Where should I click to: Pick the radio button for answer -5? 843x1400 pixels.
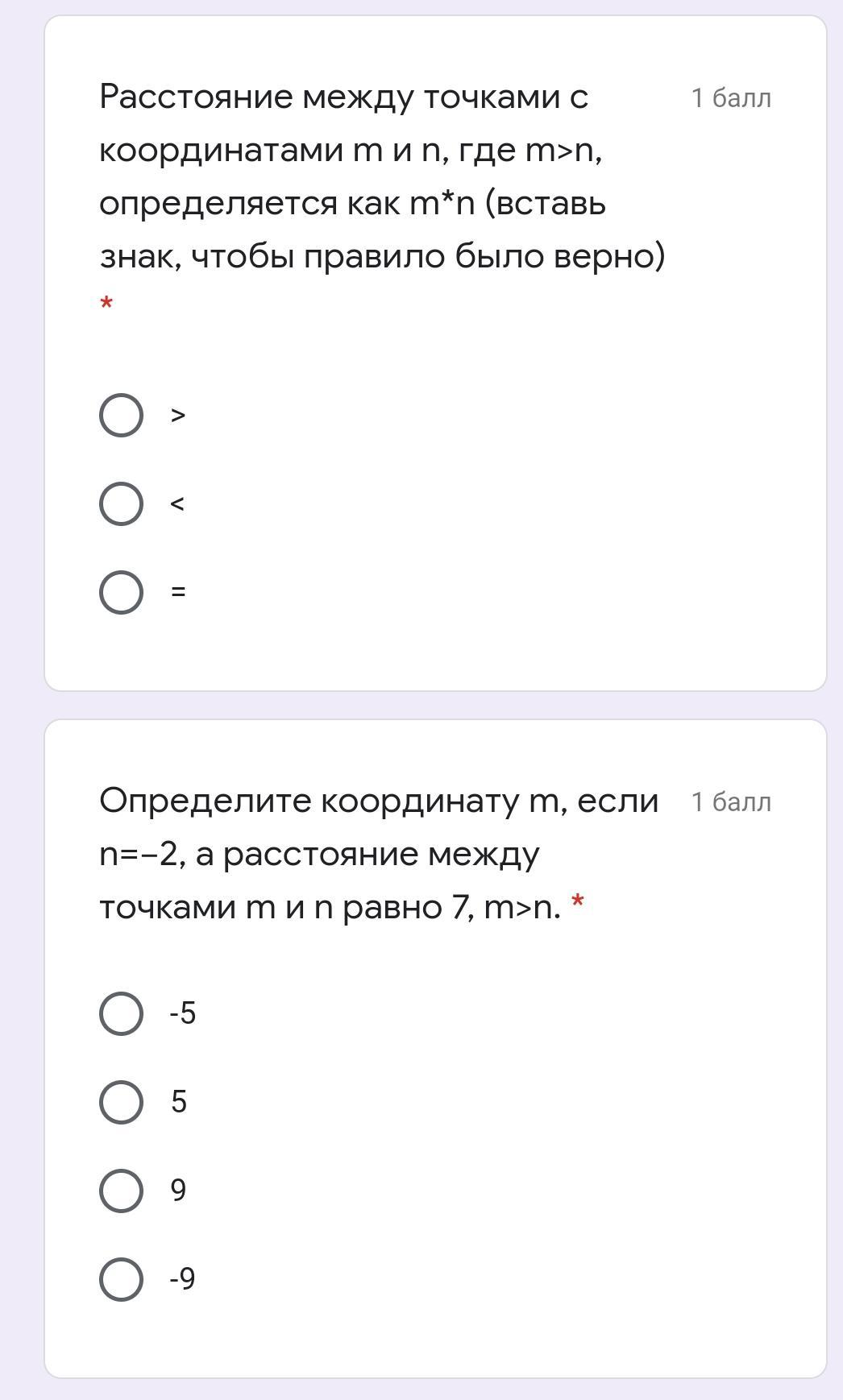(122, 1013)
